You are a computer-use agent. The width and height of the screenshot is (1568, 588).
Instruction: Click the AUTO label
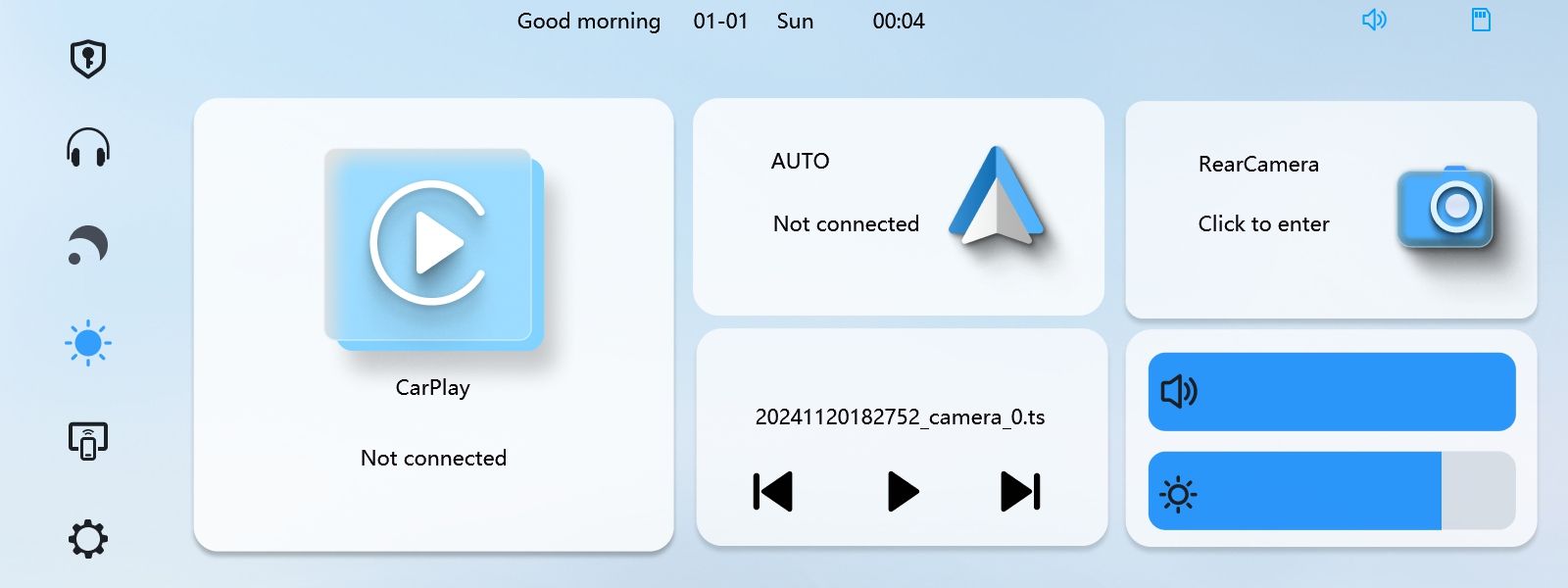(x=800, y=161)
